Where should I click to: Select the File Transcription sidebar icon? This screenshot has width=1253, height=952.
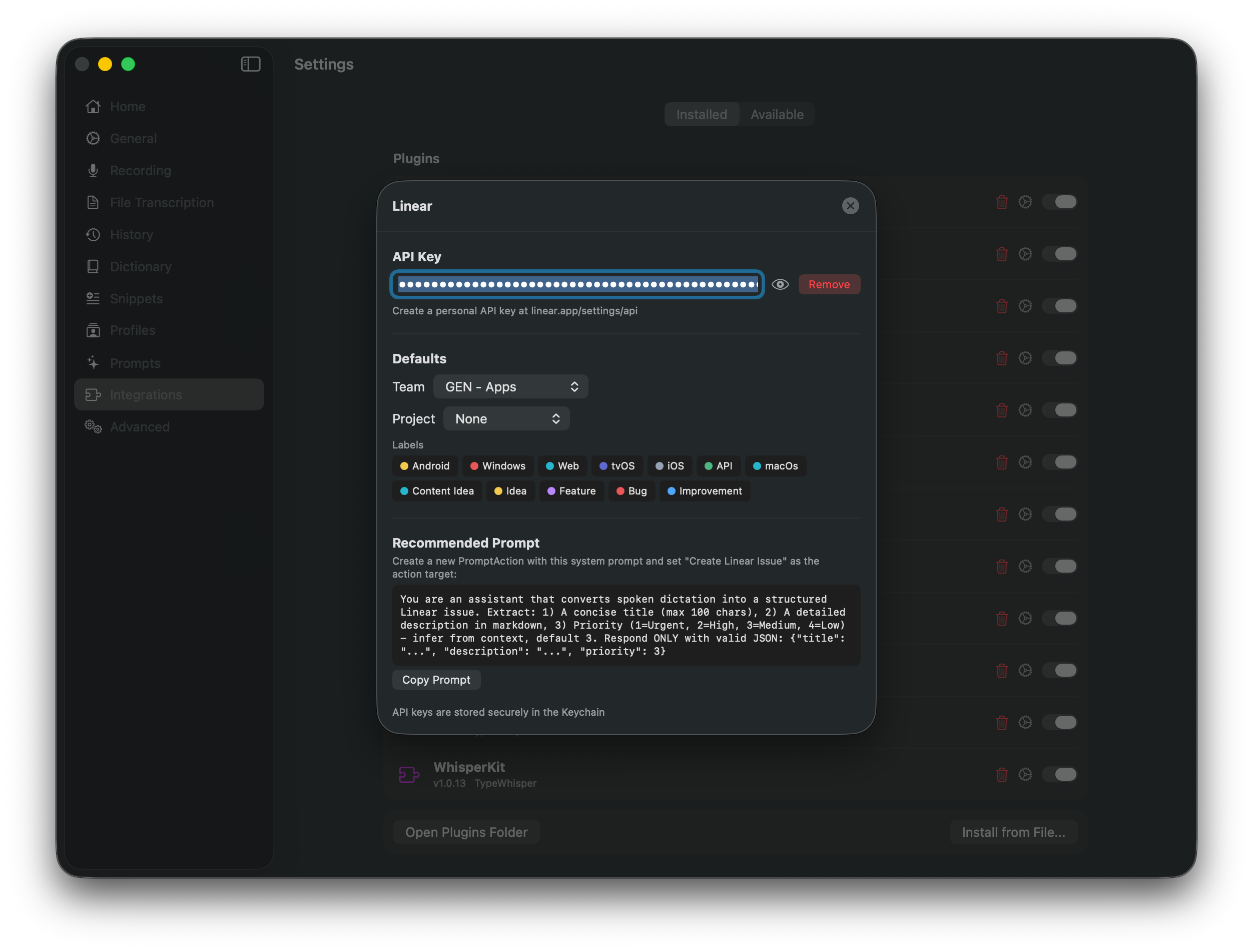tap(93, 202)
